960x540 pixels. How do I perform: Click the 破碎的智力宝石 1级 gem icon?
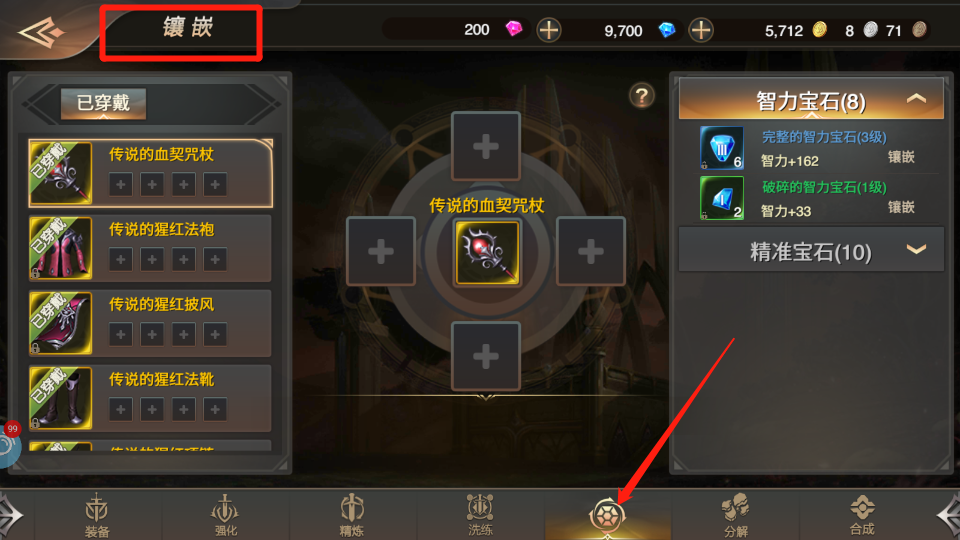point(722,198)
